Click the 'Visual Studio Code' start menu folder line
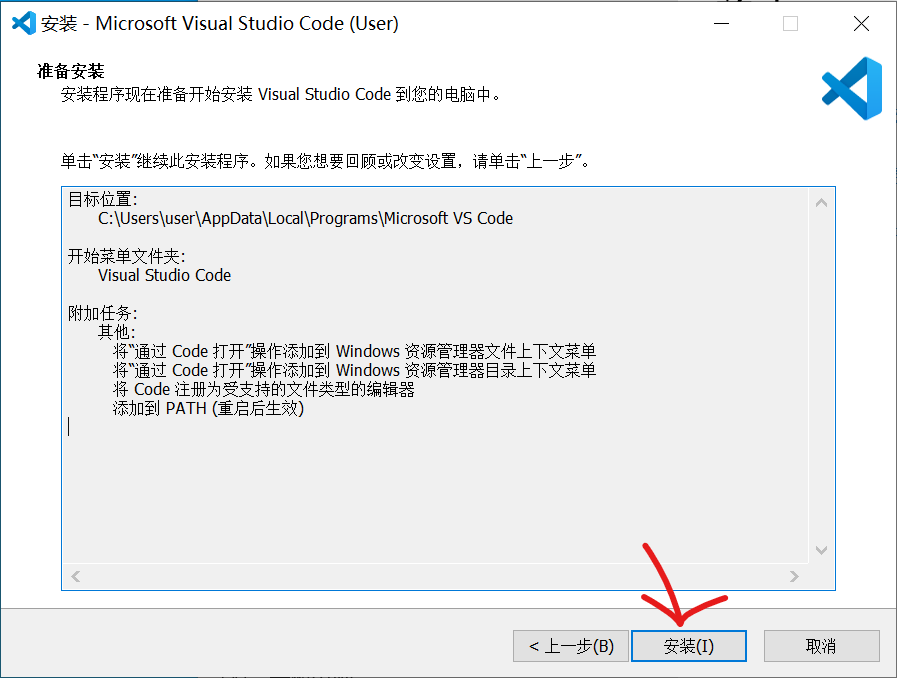 tap(164, 275)
